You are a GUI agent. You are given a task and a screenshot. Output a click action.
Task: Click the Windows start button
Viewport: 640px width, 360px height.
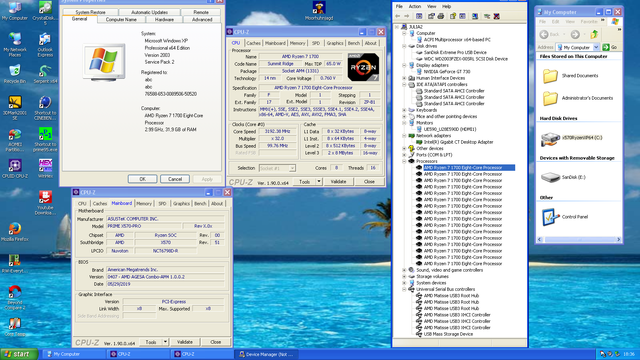(x=19, y=354)
